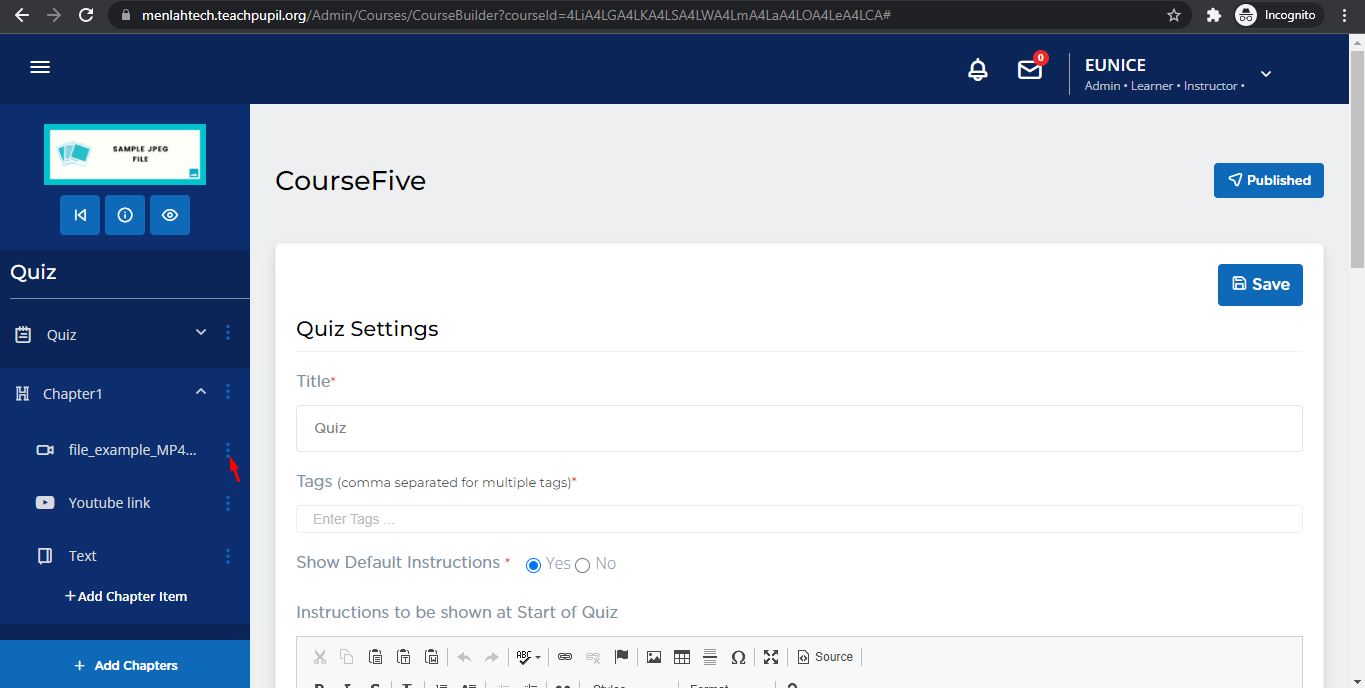This screenshot has height=688, width=1365.
Task: Open the EUNICE user account dropdown
Action: [x=1265, y=74]
